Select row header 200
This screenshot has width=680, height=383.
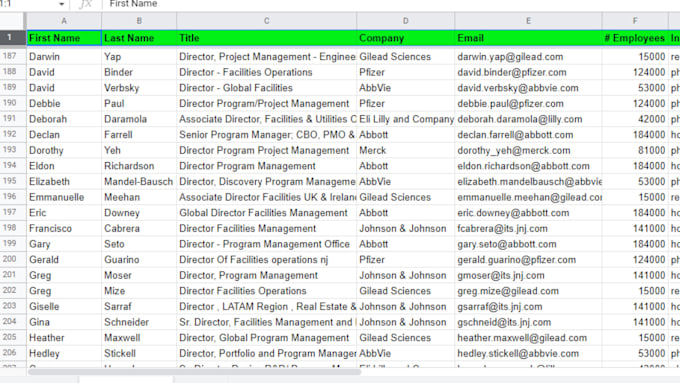pyautogui.click(x=13, y=259)
